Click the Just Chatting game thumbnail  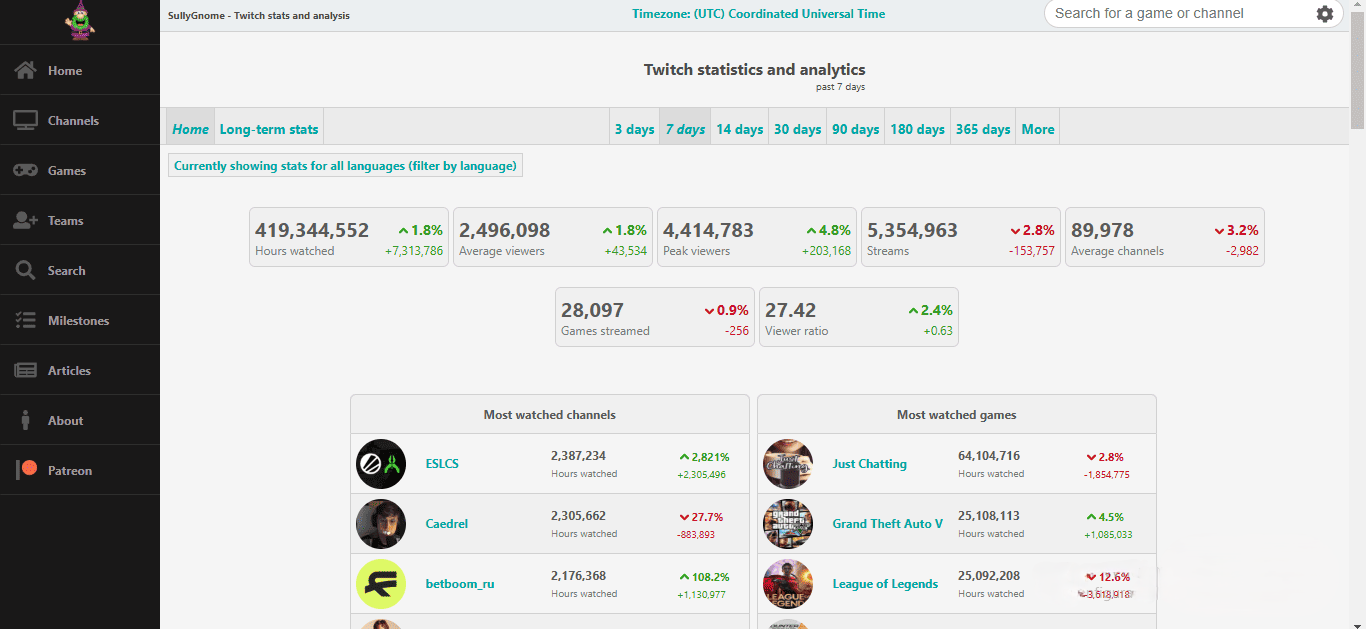click(x=788, y=464)
